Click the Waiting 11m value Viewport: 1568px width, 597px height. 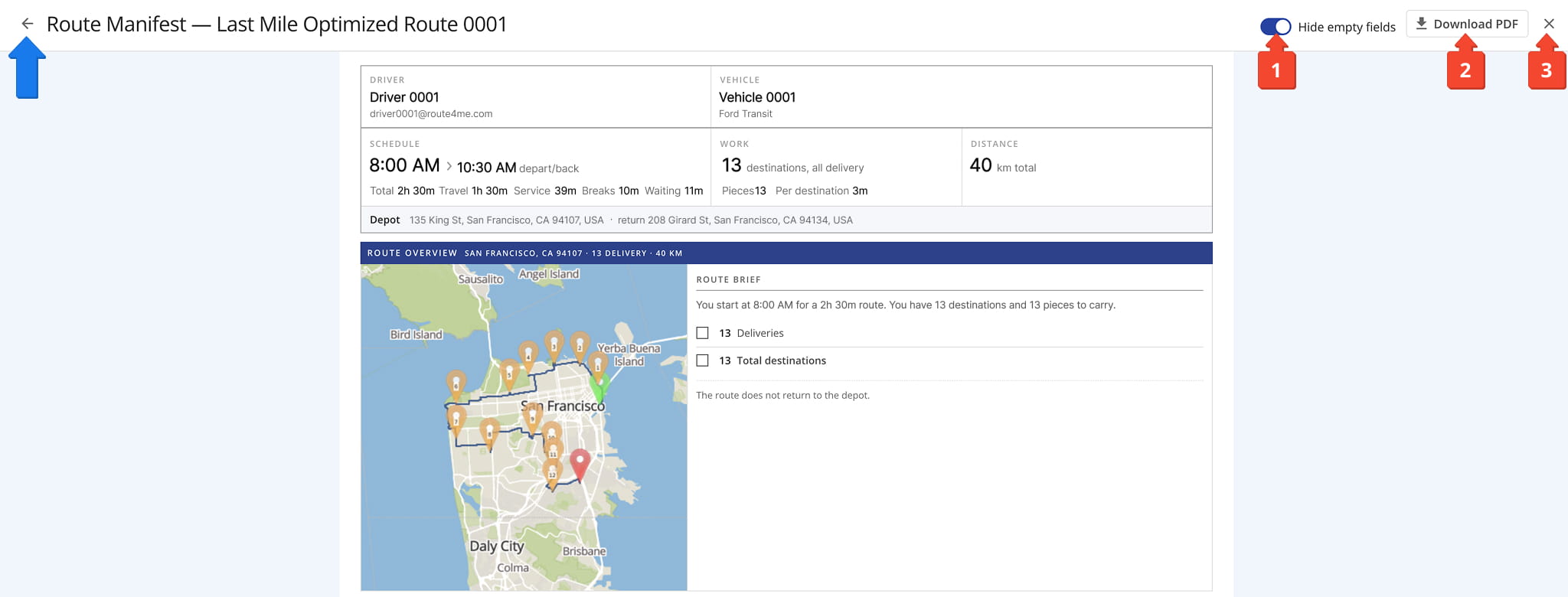[674, 191]
